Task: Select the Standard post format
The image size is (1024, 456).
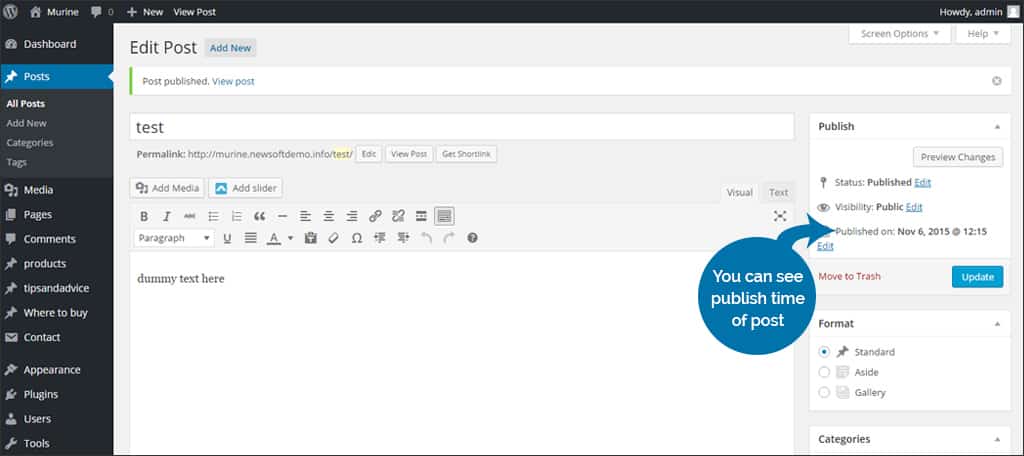Action: (824, 352)
